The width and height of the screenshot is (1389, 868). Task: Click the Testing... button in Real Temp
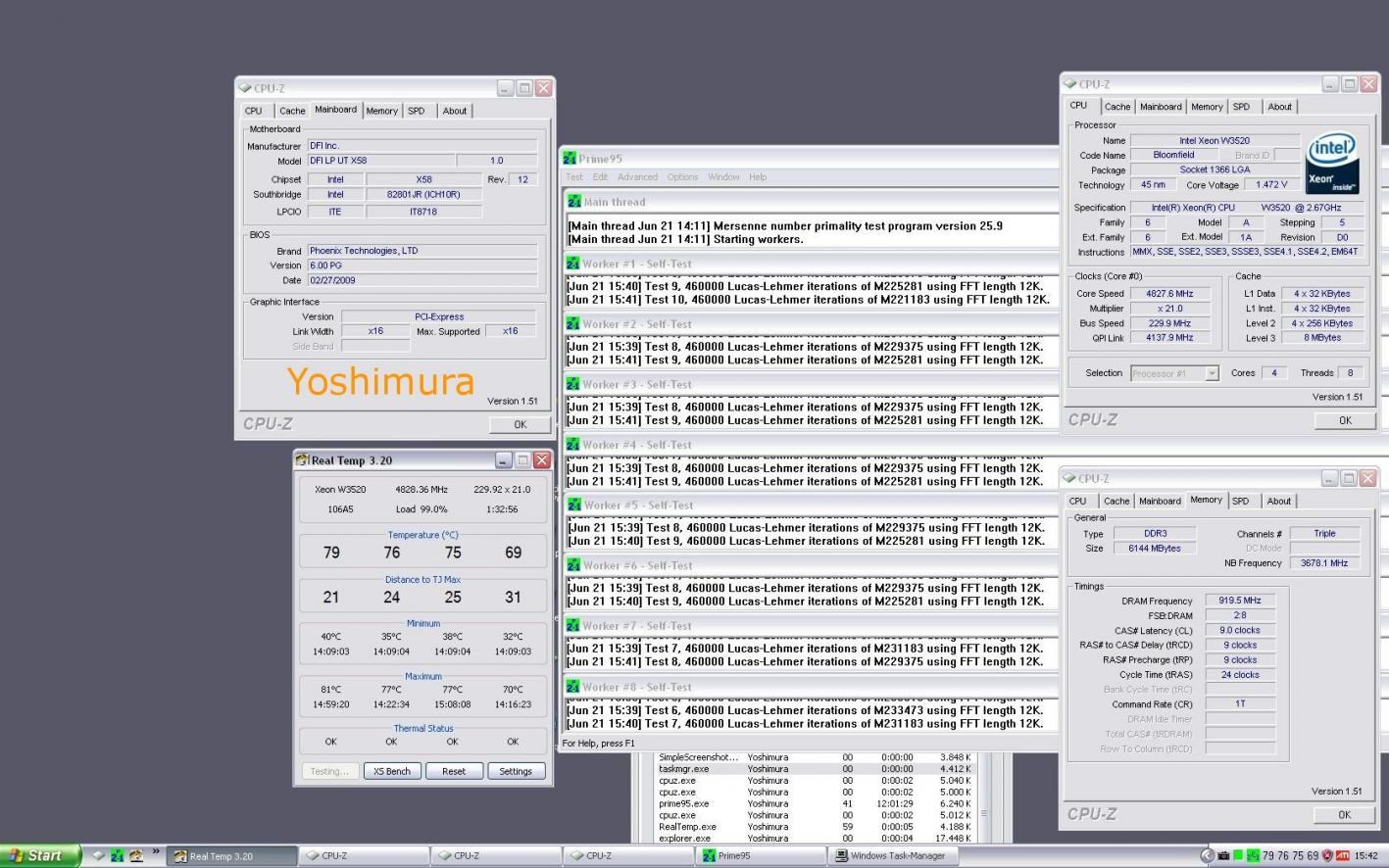[329, 771]
